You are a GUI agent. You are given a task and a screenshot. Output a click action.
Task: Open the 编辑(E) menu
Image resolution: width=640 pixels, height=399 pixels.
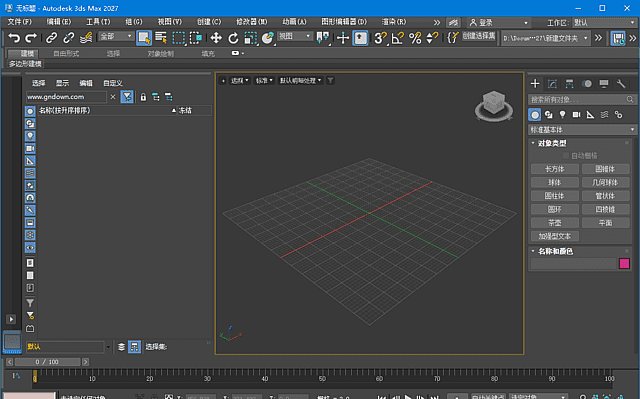59,22
